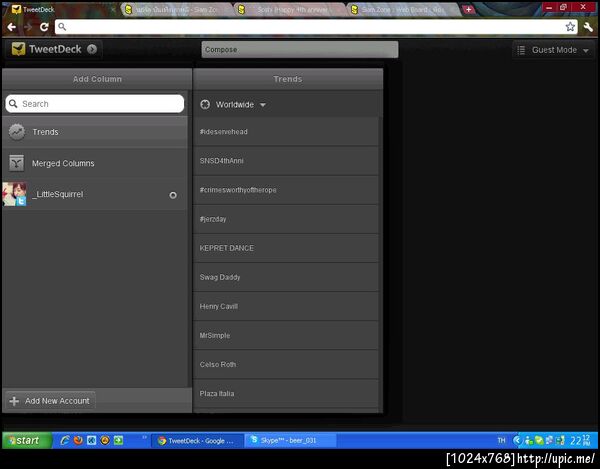Click the orange round quick launch icon

pos(105,440)
